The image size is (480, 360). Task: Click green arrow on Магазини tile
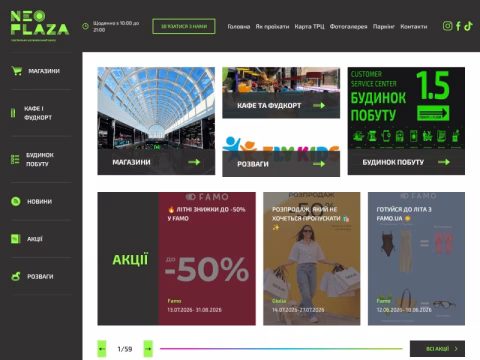tap(194, 162)
